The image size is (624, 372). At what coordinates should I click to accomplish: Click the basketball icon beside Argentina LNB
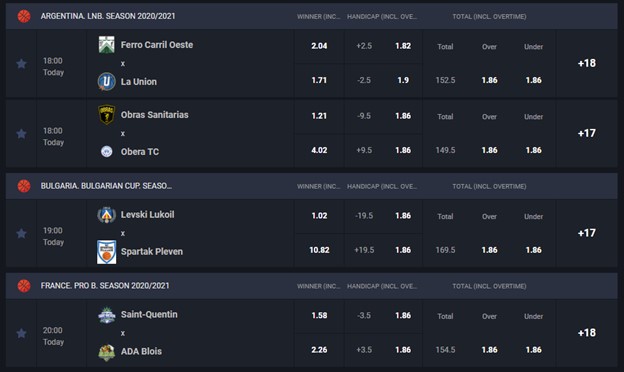point(24,16)
